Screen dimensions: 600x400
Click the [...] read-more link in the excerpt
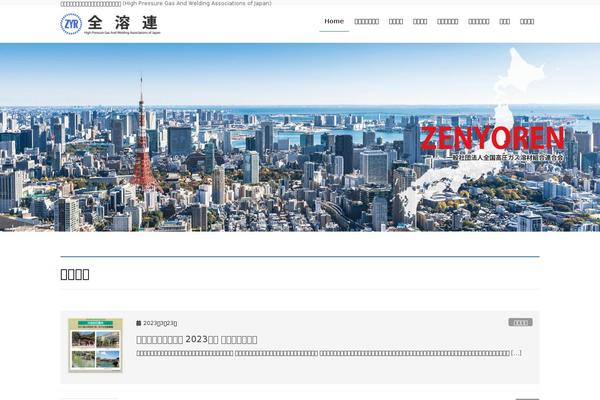click(x=516, y=353)
